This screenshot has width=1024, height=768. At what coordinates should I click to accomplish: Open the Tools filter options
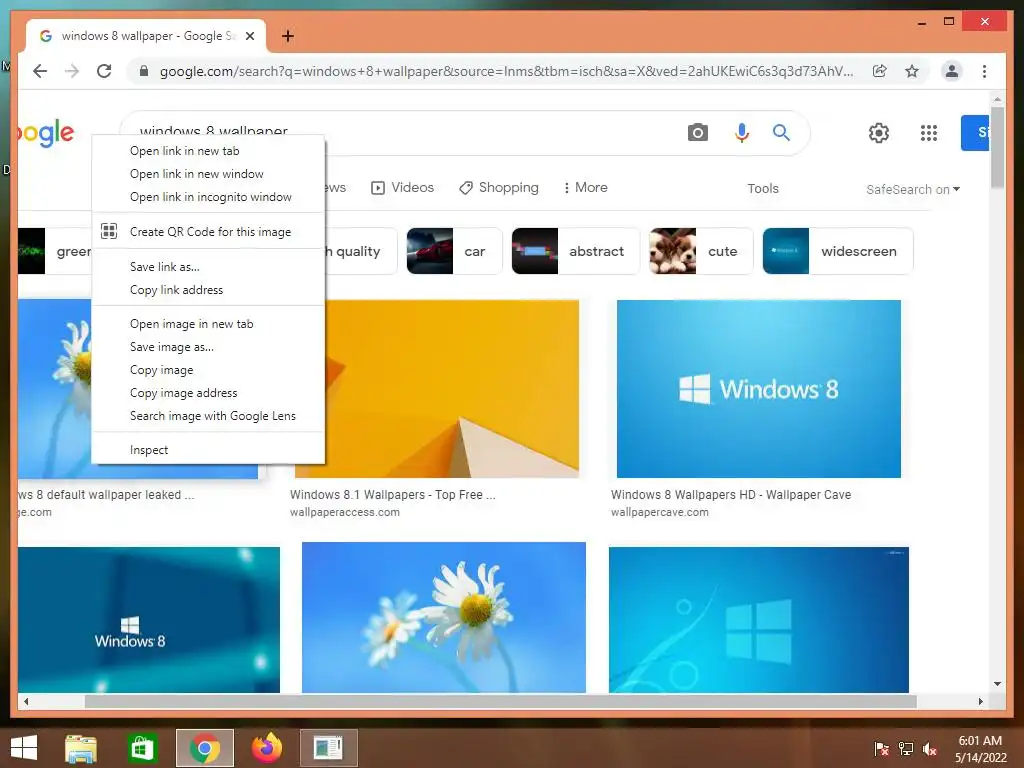(763, 189)
